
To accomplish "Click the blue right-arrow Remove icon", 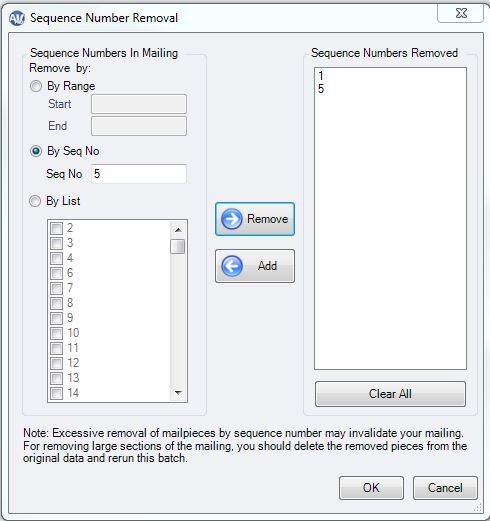I will (232, 219).
